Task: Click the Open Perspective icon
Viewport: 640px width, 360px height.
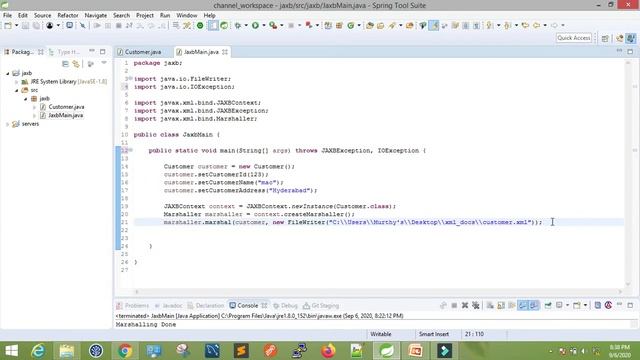Action: (605, 38)
